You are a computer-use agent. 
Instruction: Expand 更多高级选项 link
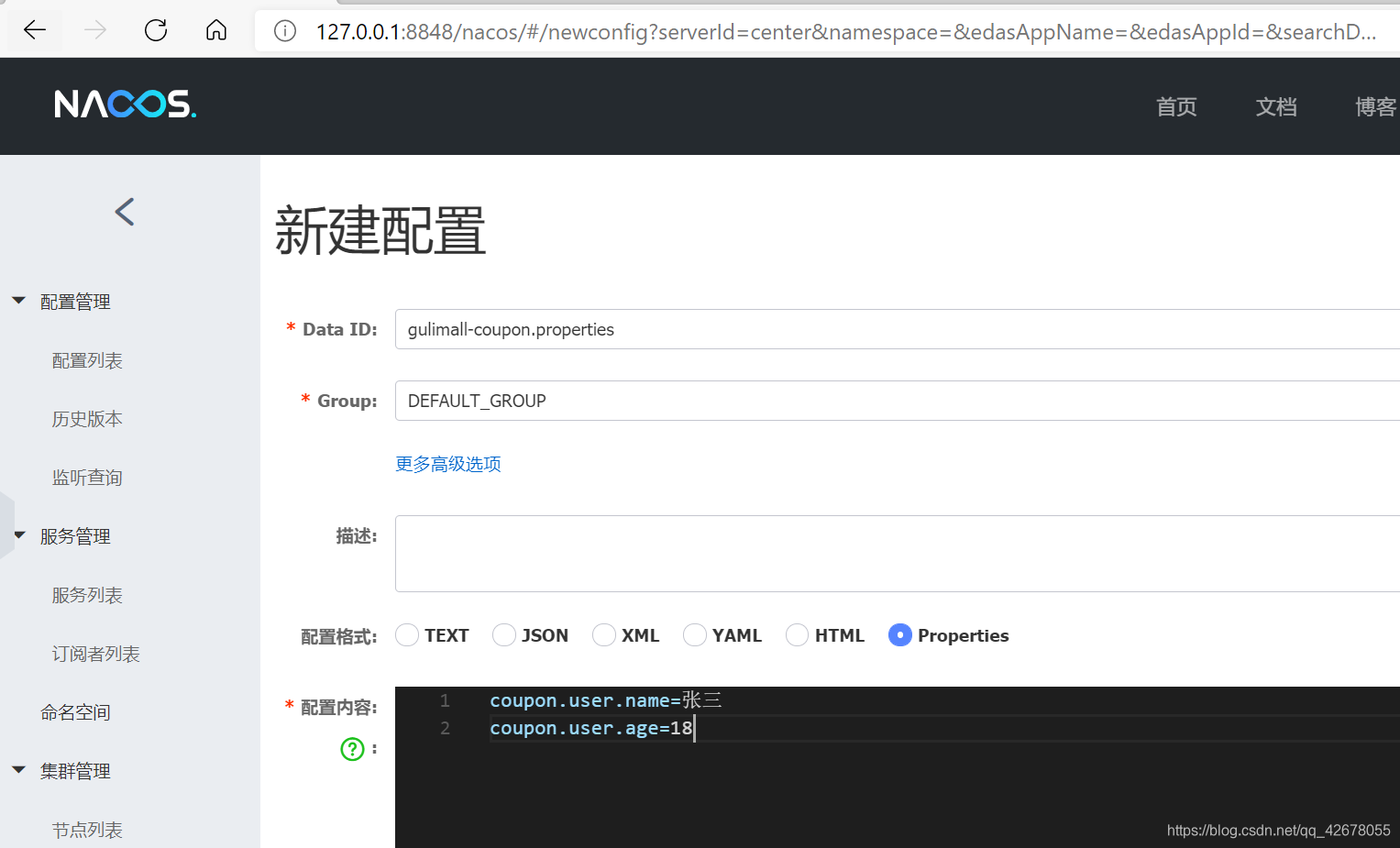coord(448,464)
